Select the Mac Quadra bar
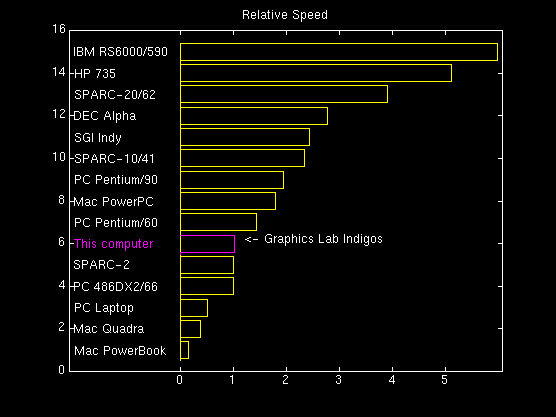The image size is (556, 417). click(190, 329)
